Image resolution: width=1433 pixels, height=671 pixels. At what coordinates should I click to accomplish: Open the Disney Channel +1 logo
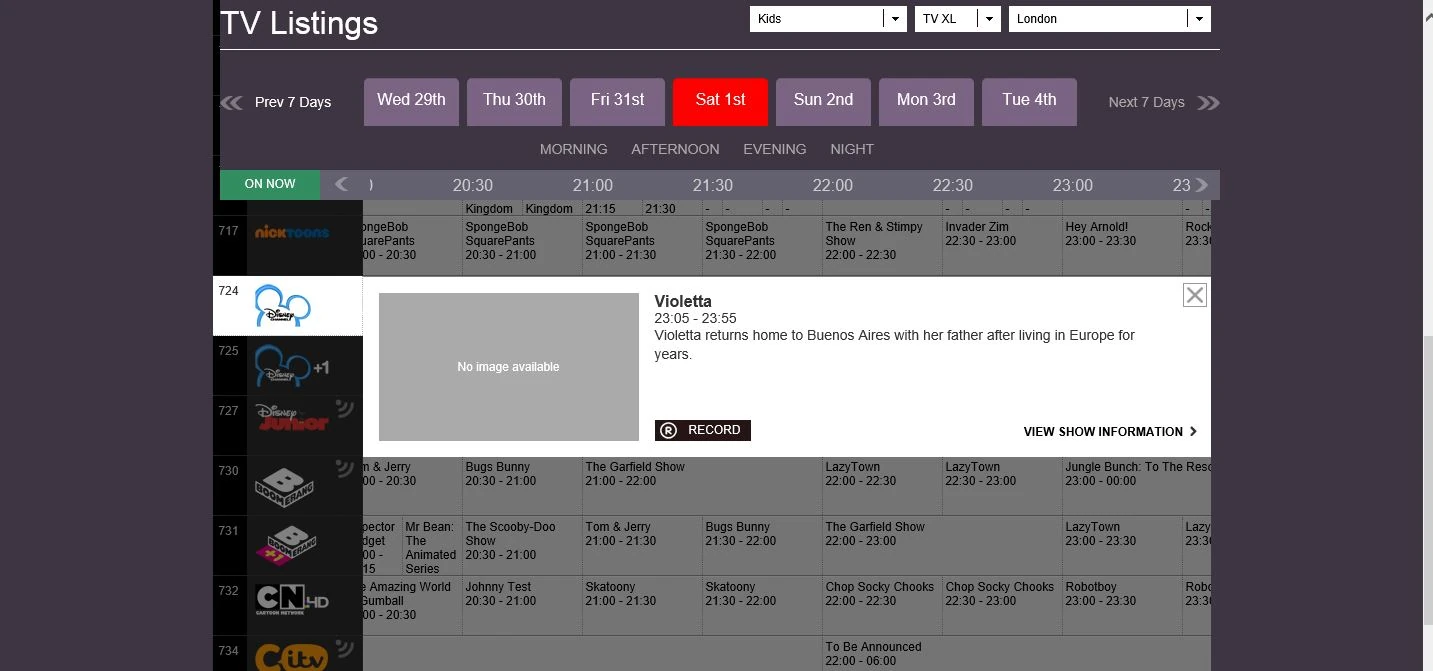pyautogui.click(x=290, y=366)
